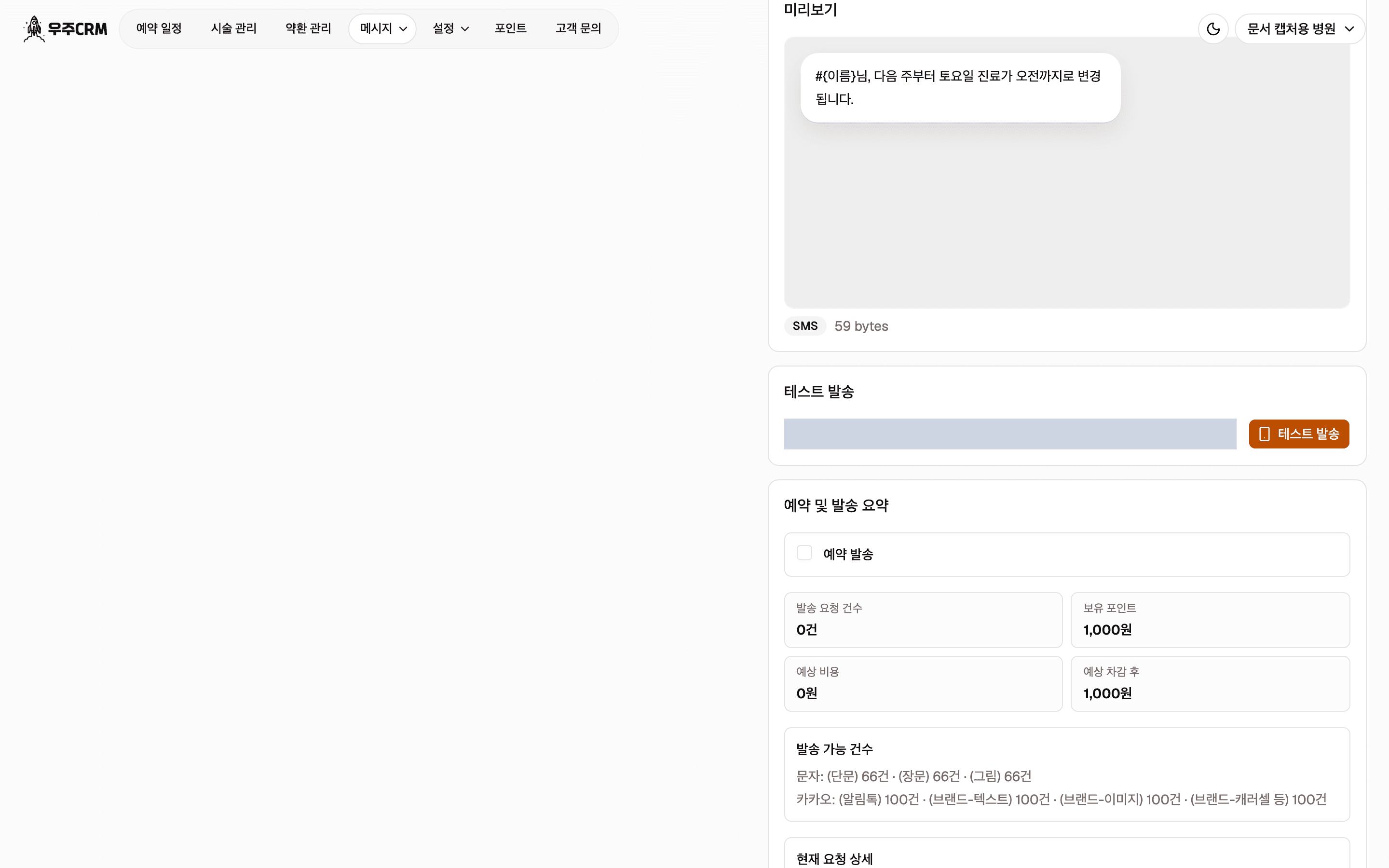1389x868 pixels.
Task: Click phone icon in 테스트 발송 button
Action: pos(1265,434)
